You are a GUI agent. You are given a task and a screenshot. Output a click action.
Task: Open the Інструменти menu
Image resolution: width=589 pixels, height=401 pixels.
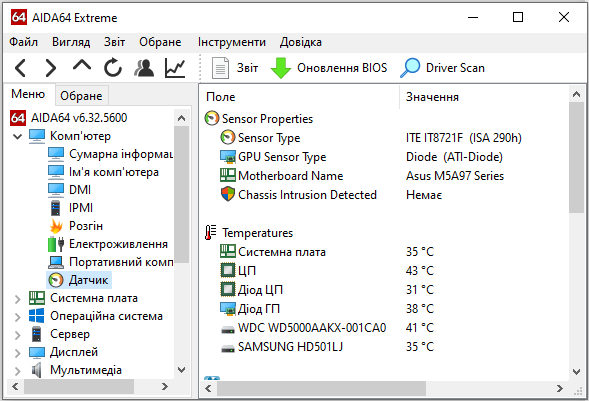point(232,42)
